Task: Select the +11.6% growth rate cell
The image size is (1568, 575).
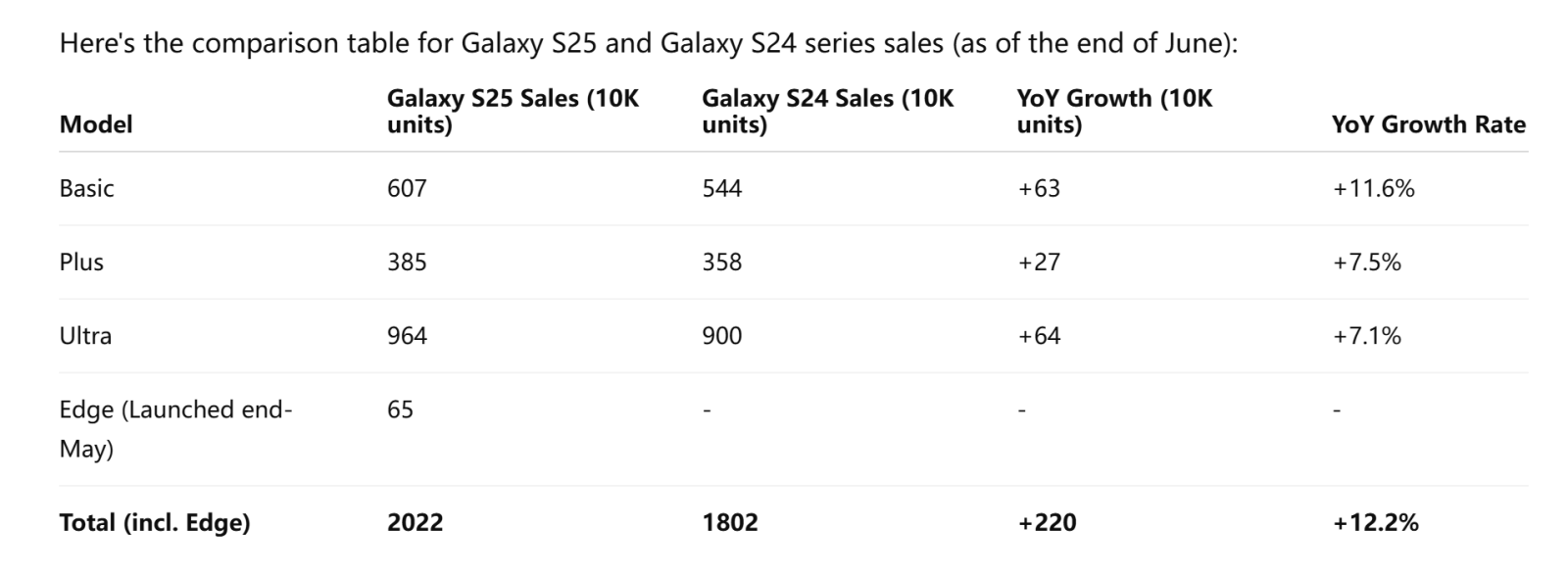Action: tap(1373, 188)
